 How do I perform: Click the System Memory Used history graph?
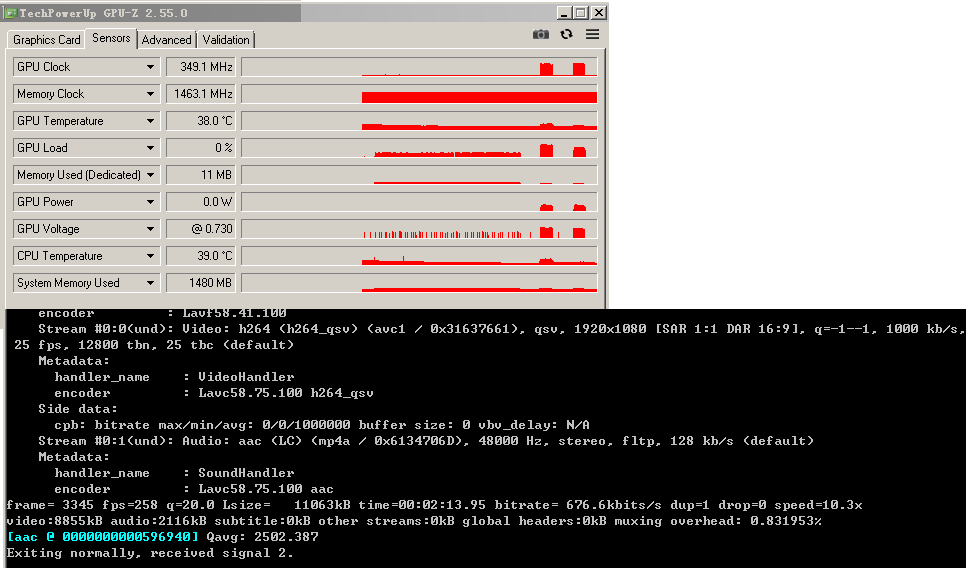(419, 283)
